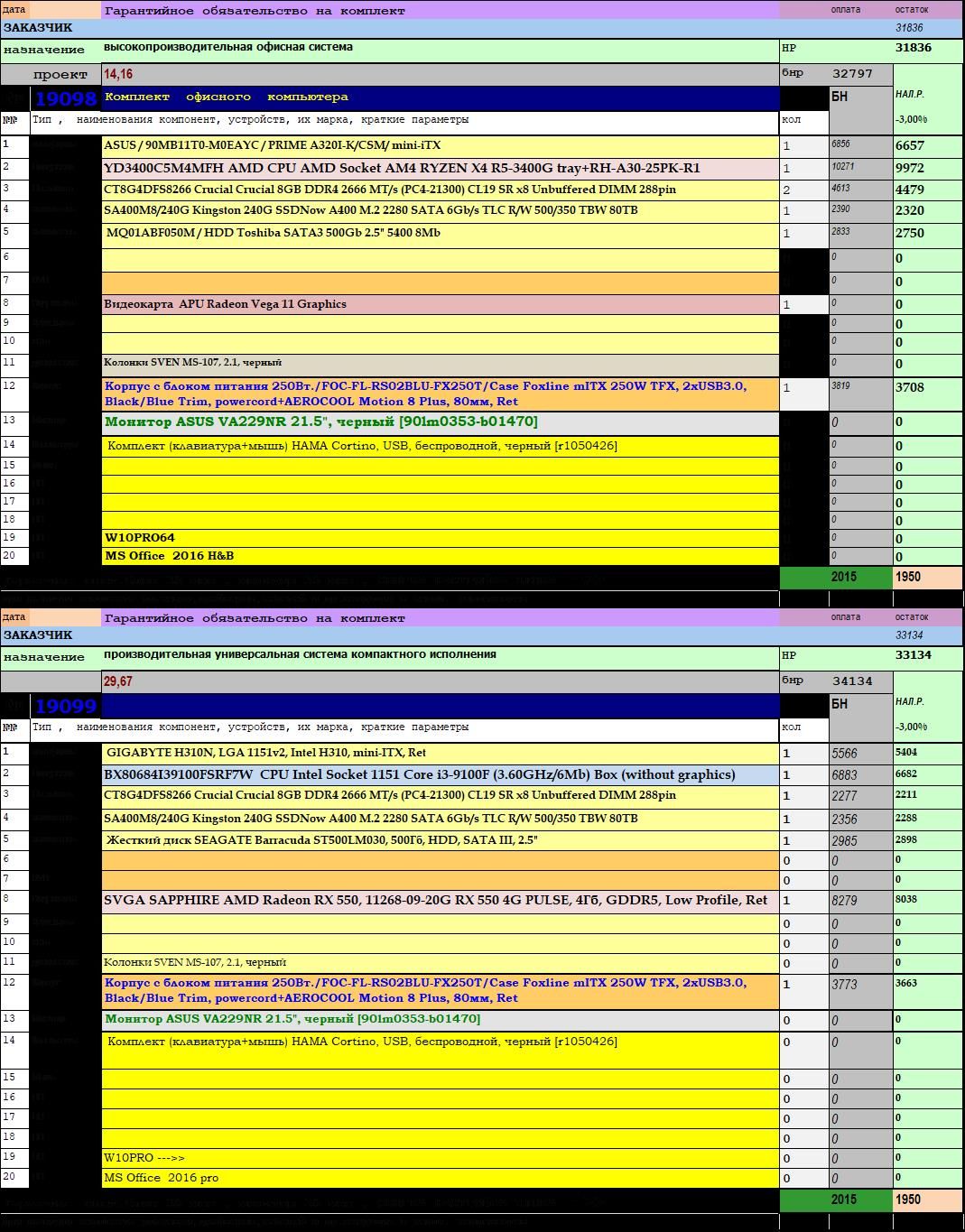Image resolution: width=965 pixels, height=1232 pixels.
Task: Click the cash price cell 9972
Action: [x=928, y=168]
